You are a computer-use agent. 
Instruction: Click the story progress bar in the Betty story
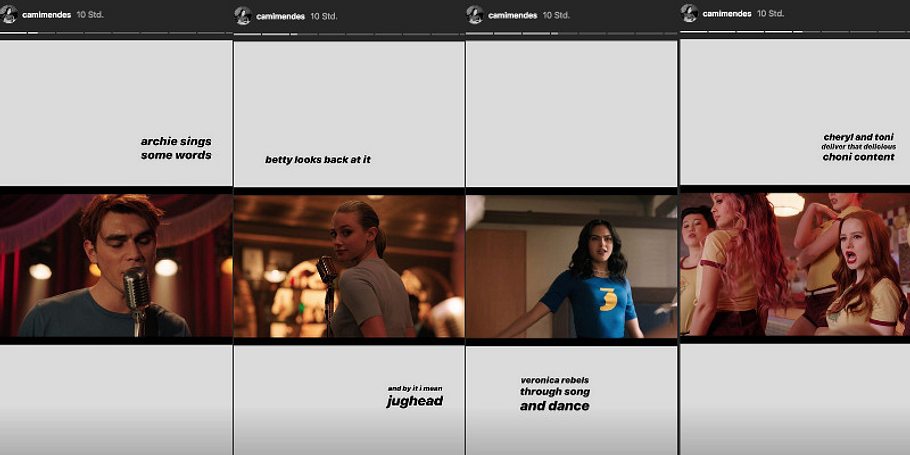(x=349, y=34)
